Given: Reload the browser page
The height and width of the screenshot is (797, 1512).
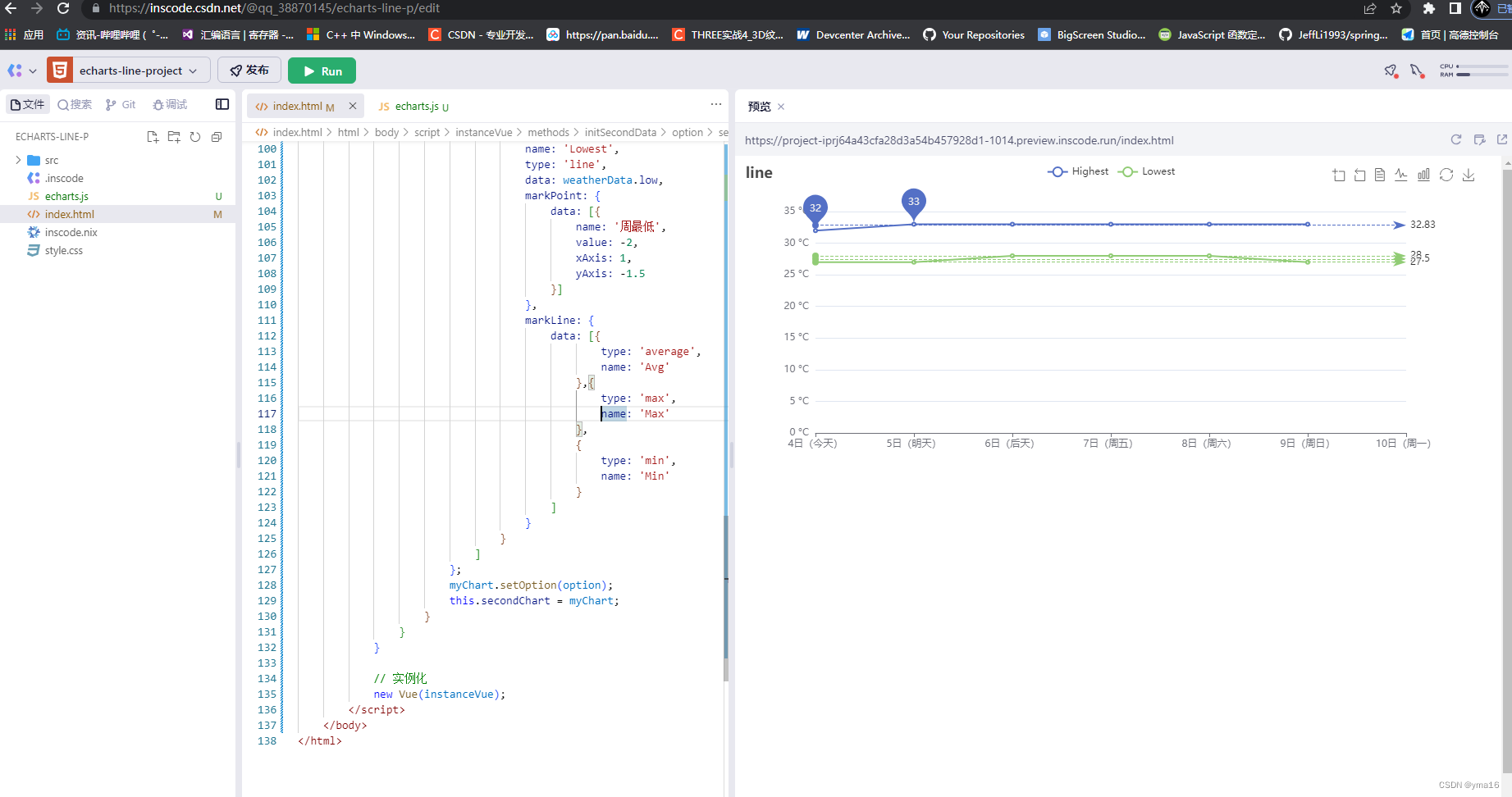Looking at the screenshot, I should 63,8.
